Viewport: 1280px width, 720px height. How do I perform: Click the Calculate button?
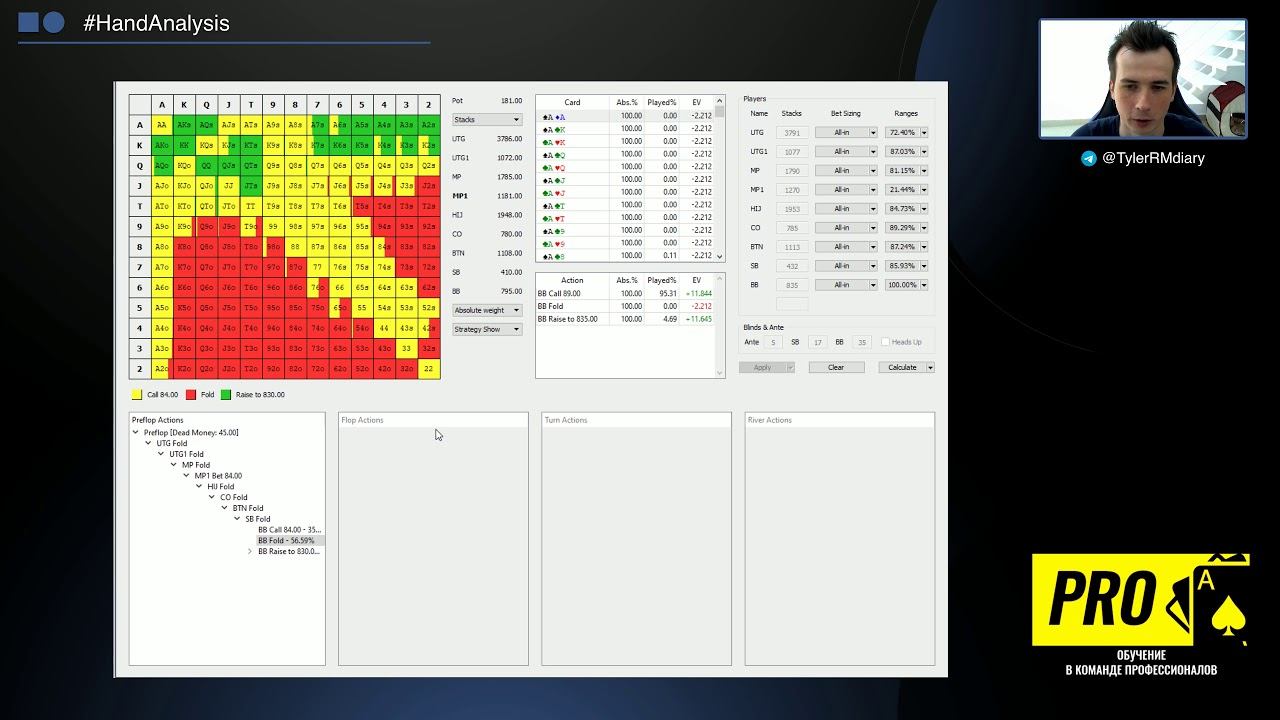[x=902, y=367]
